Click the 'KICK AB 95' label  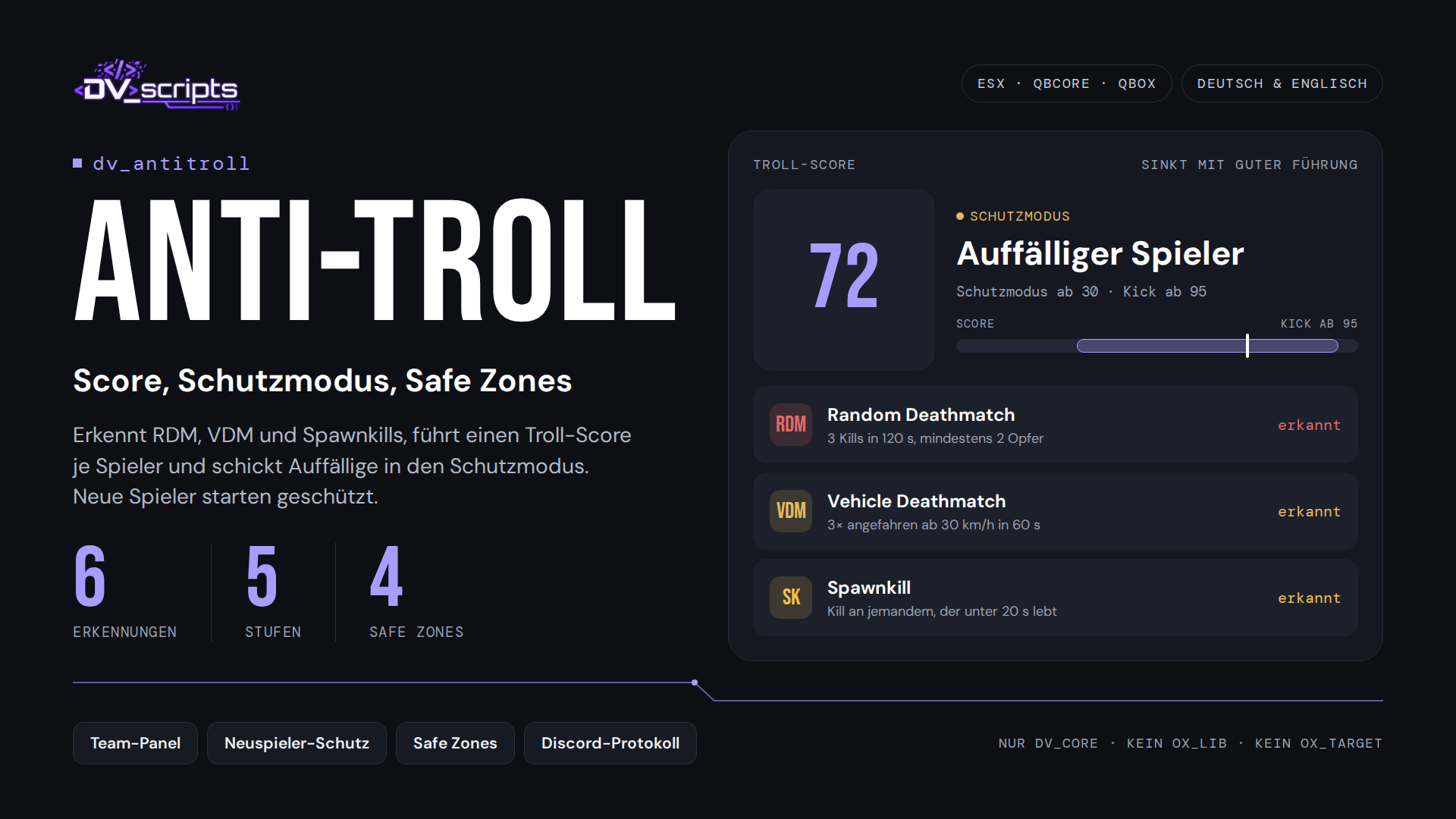pos(1319,324)
